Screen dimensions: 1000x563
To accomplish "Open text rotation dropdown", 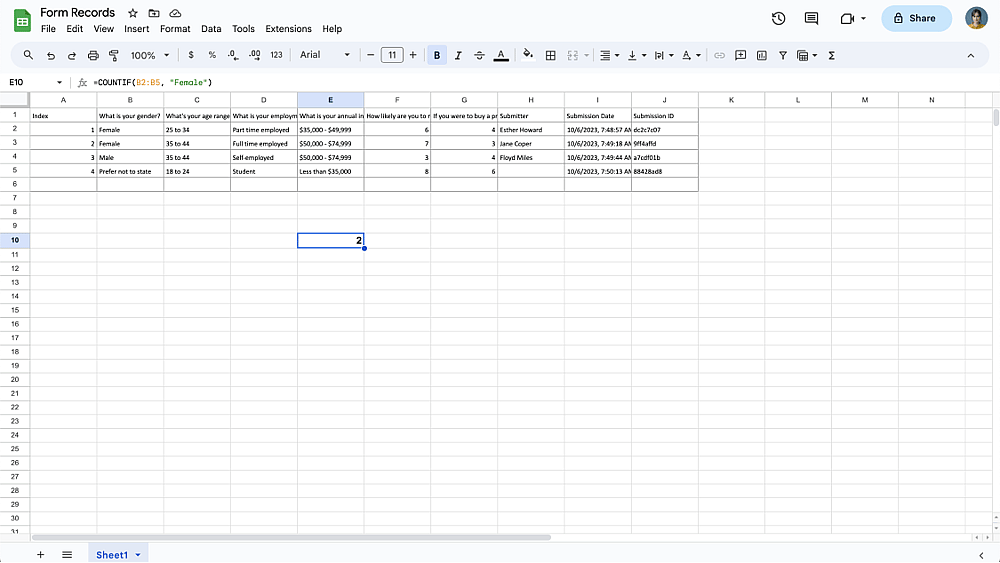I will pos(691,55).
